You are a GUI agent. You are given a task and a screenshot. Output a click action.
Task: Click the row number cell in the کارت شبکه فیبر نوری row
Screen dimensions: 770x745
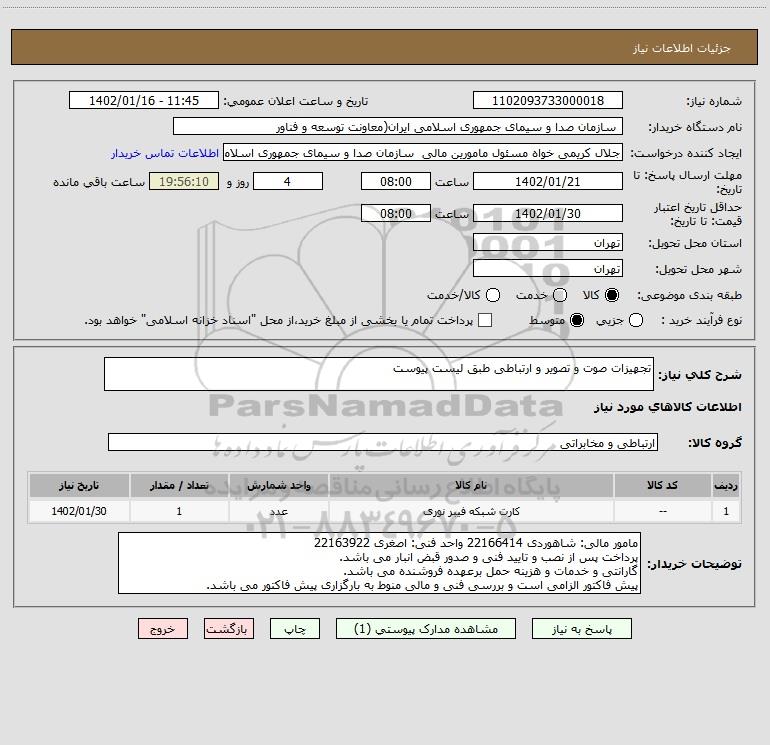(726, 511)
